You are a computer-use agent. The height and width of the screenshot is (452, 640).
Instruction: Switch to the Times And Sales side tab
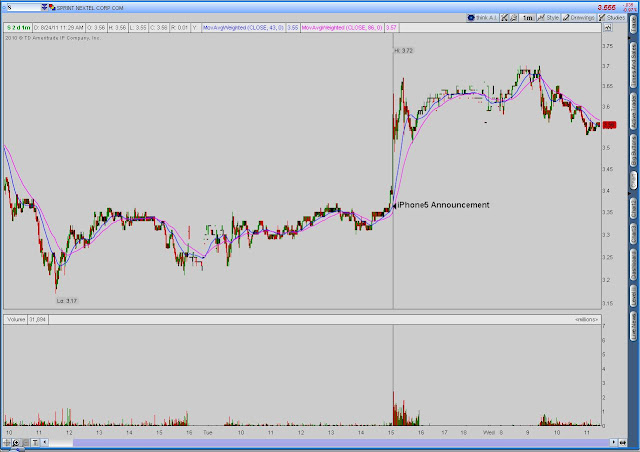[x=633, y=65]
